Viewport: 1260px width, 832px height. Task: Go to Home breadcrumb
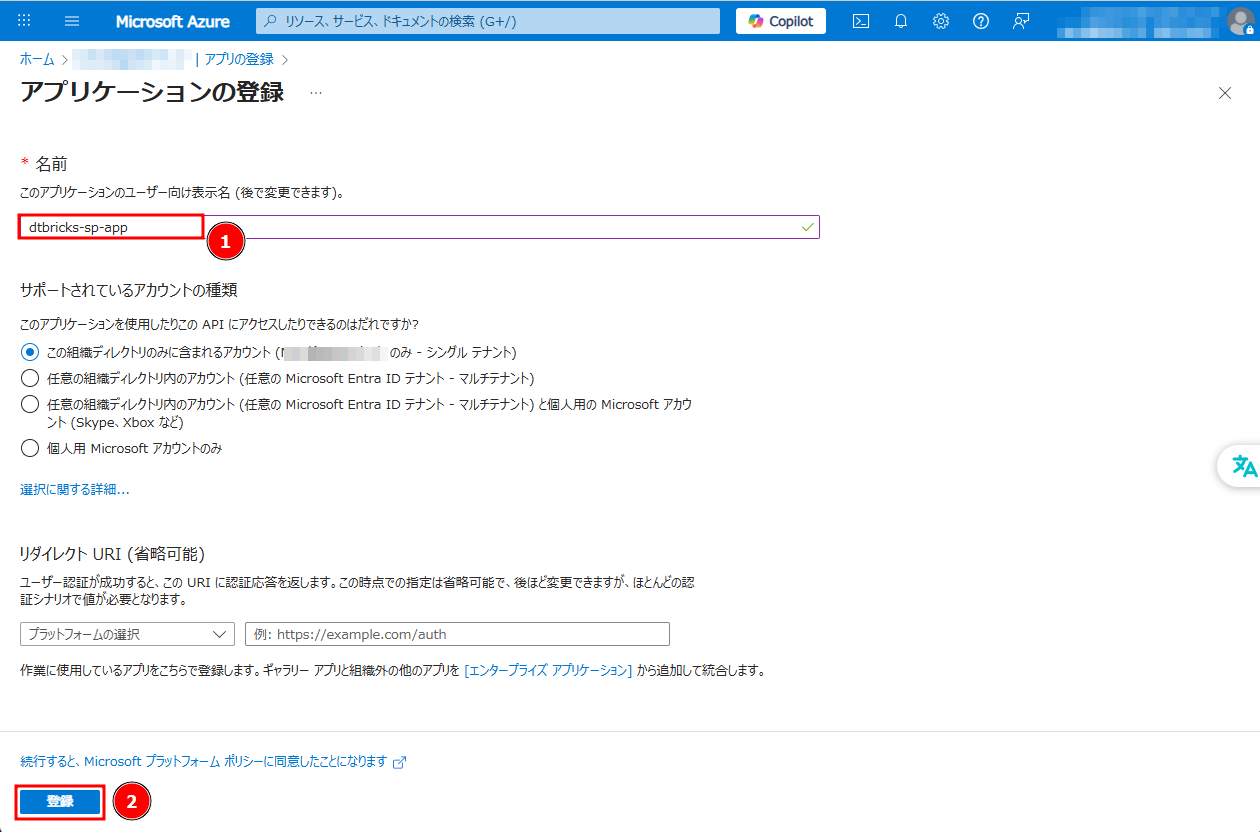tap(37, 60)
